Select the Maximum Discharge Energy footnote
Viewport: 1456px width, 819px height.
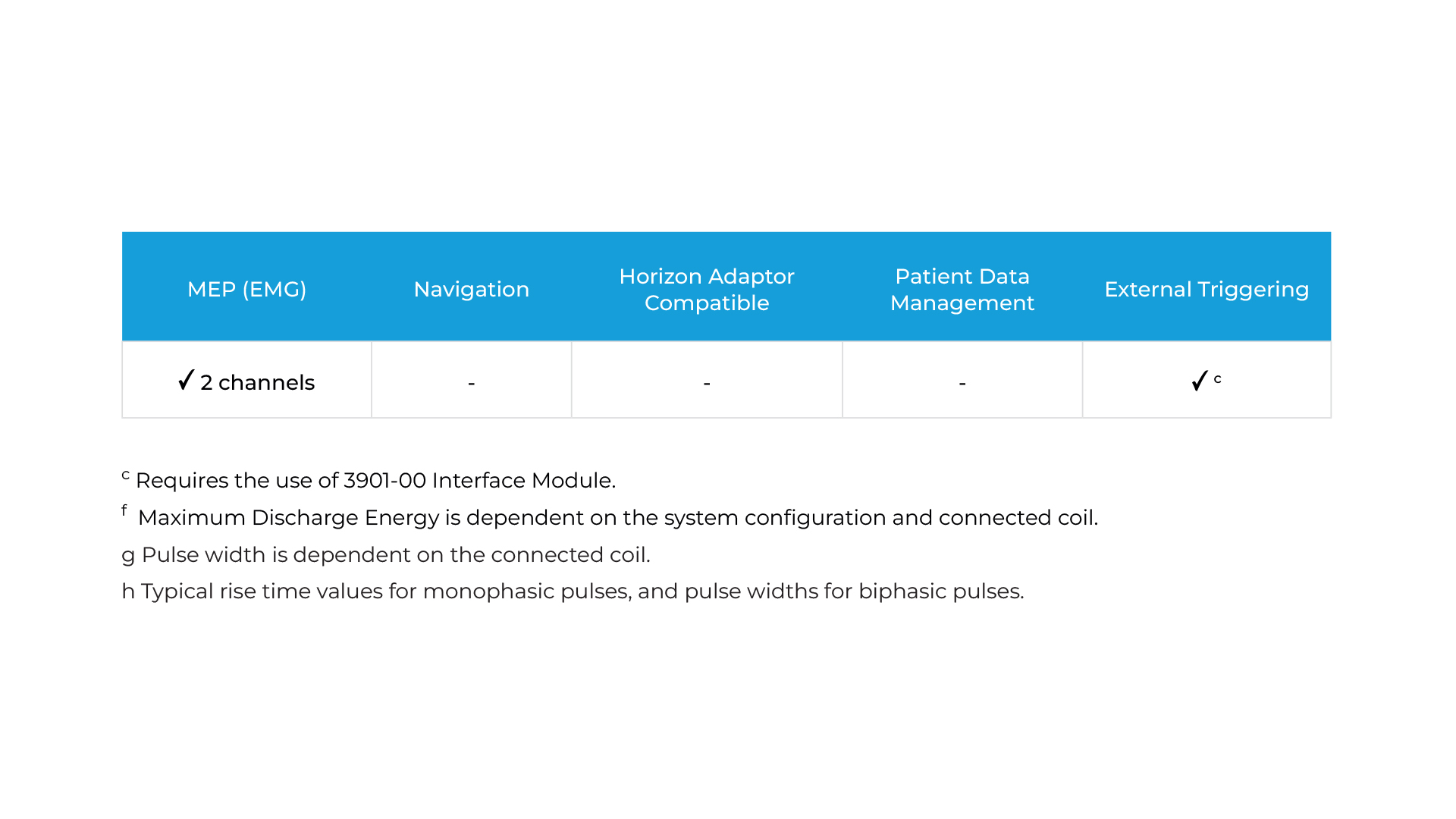tap(617, 517)
